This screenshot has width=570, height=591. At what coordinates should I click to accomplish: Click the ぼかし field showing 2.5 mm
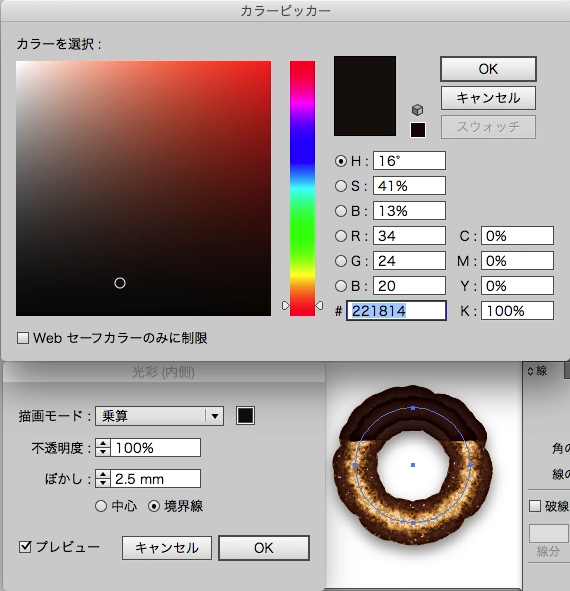[x=155, y=479]
